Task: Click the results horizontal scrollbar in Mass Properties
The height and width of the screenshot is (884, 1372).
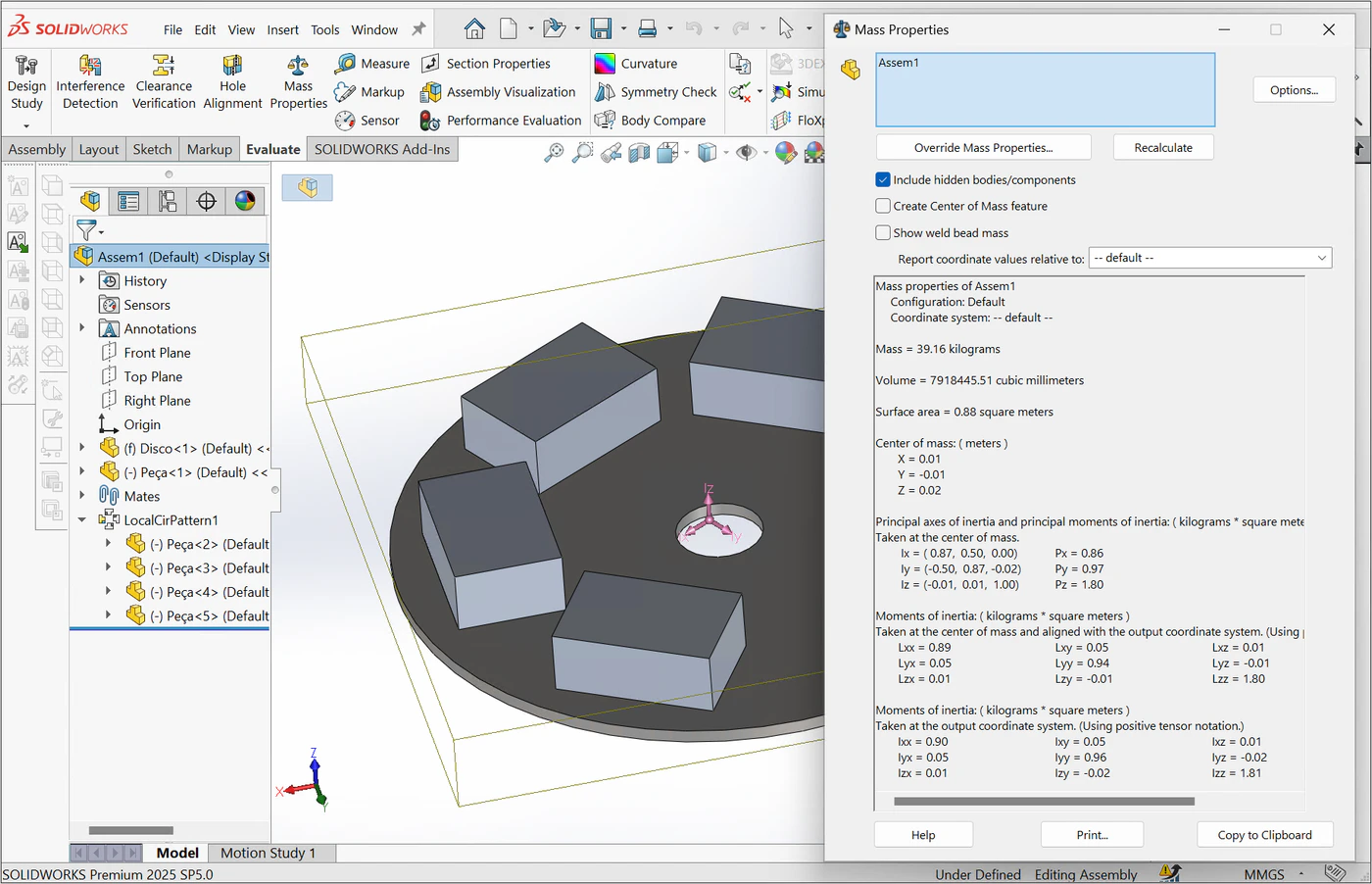Action: [1044, 801]
